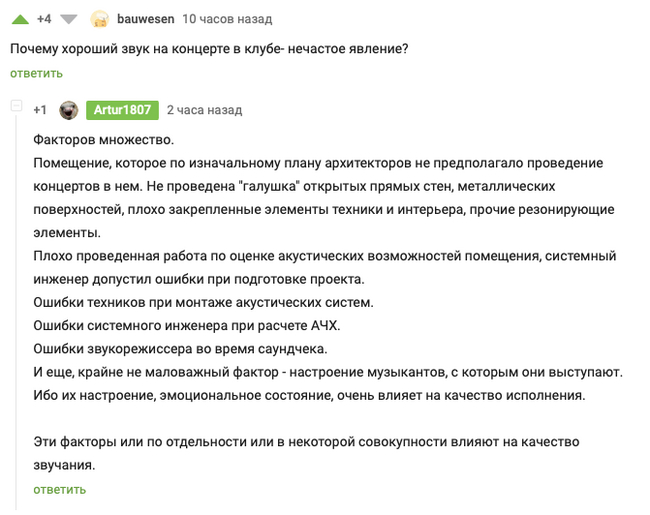Open the Artur1807 author badge
650x515 pixels.
[122, 110]
